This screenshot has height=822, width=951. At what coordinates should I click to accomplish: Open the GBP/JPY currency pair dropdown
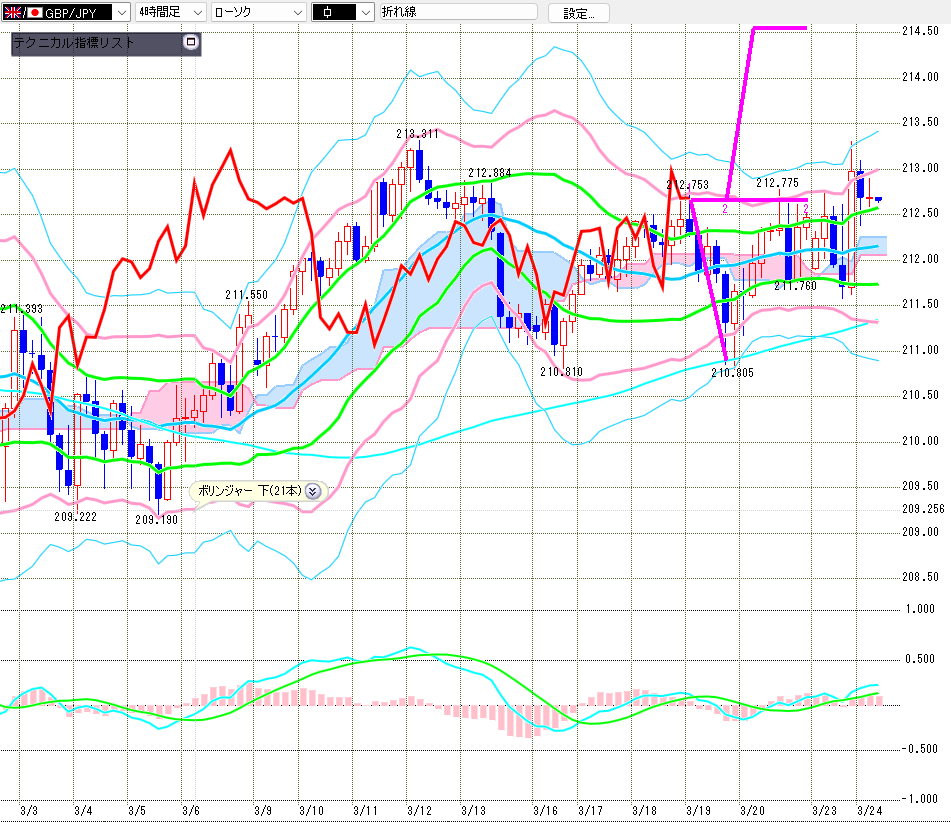tap(121, 13)
